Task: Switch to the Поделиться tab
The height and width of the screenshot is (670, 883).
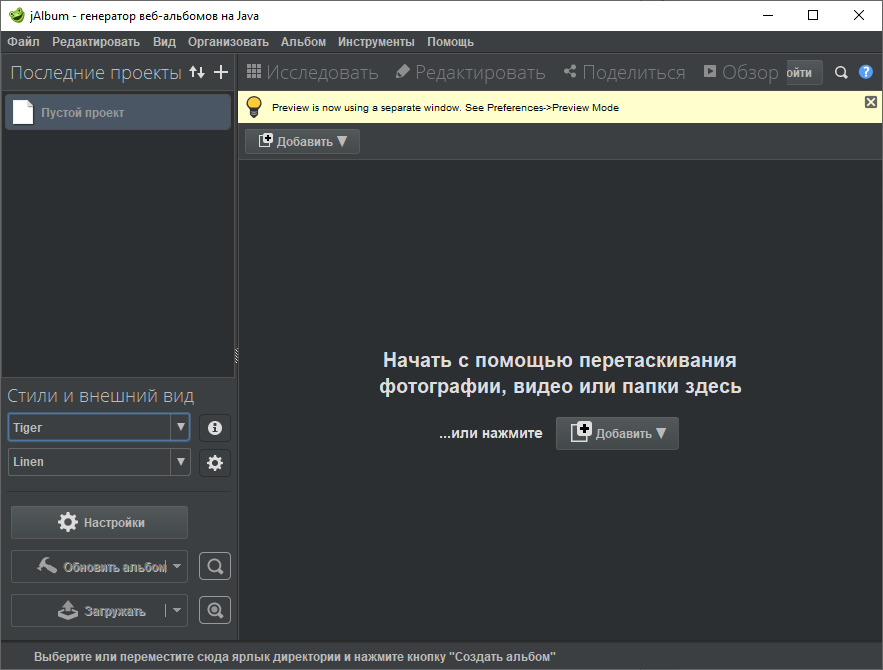Action: coord(624,72)
